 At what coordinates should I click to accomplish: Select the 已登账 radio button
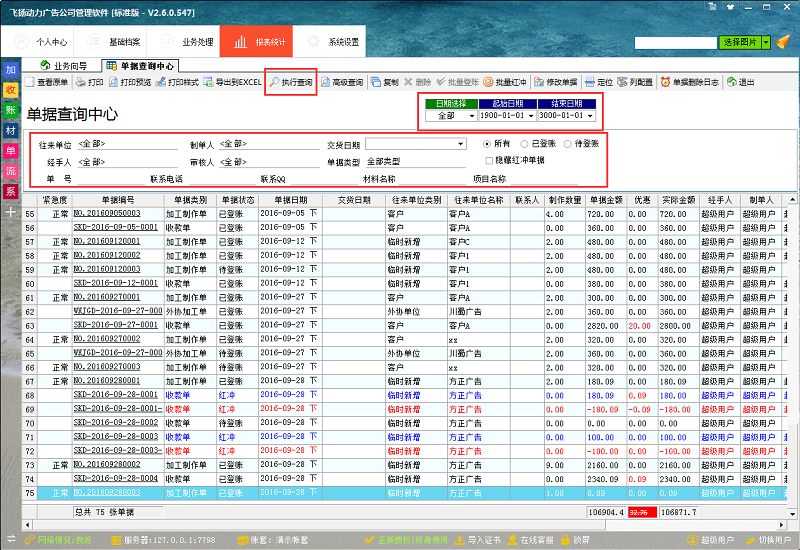coord(522,144)
